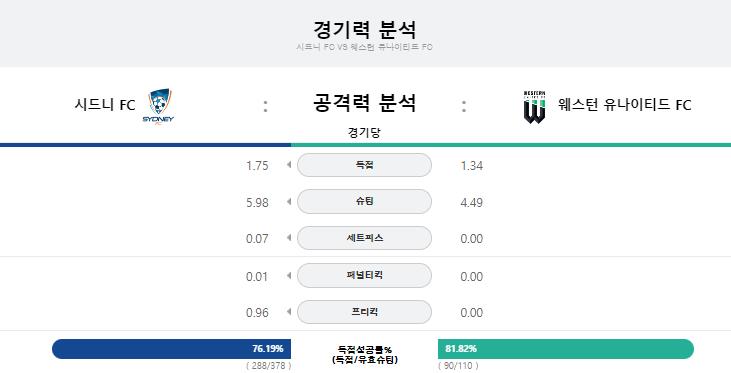Viewport: 731px width, 373px height.
Task: Select the 득점 stat pill
Action: pos(364,165)
